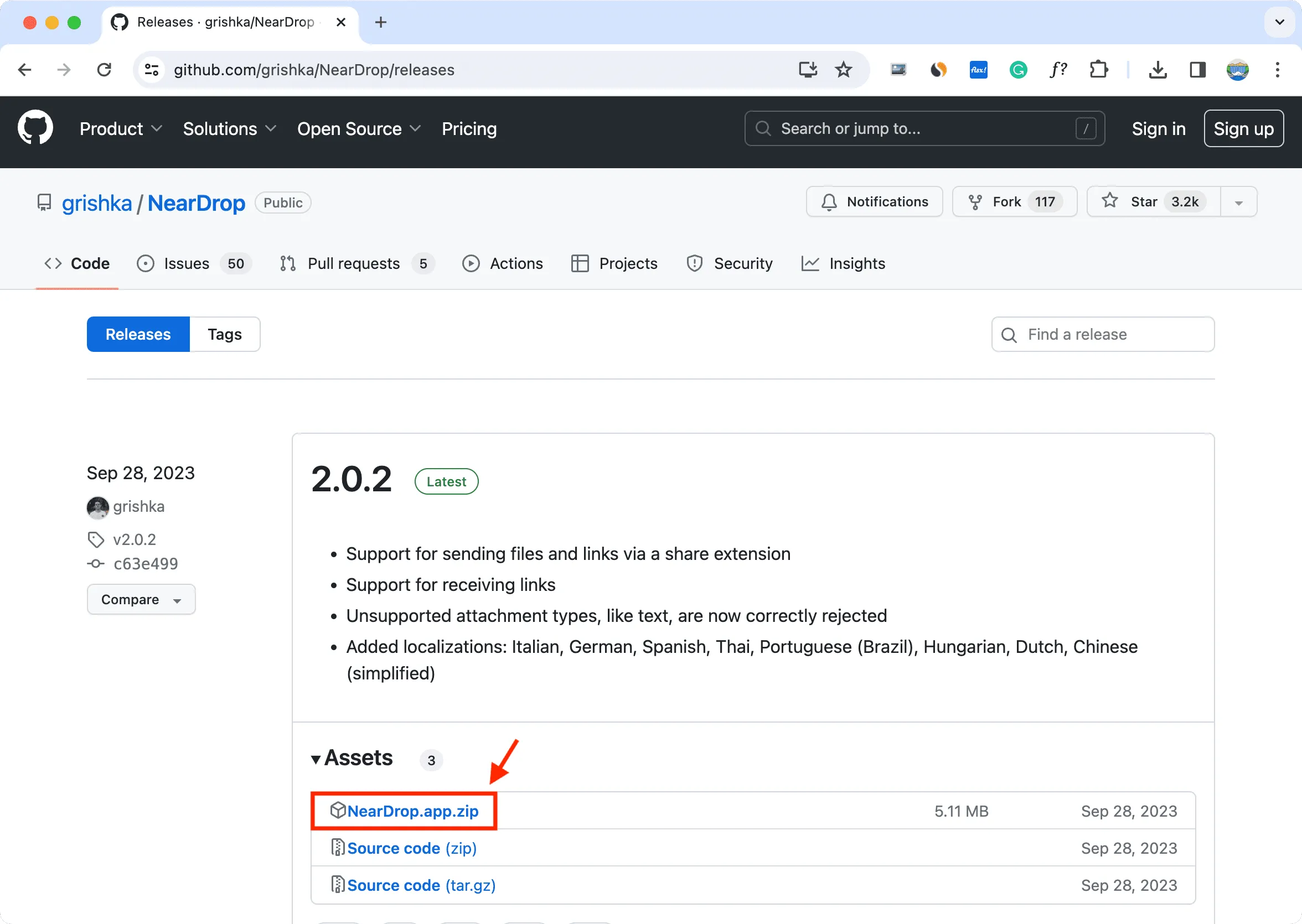Open the grishka author profile link
Screen dimensions: 1302x924
tap(138, 506)
